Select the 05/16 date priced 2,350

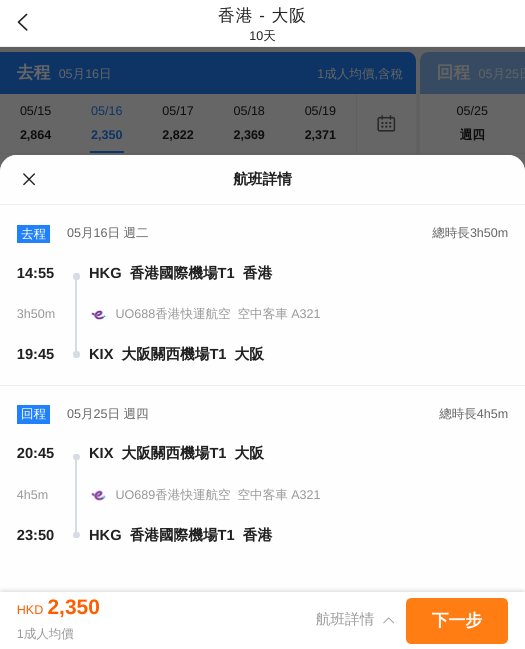107,123
